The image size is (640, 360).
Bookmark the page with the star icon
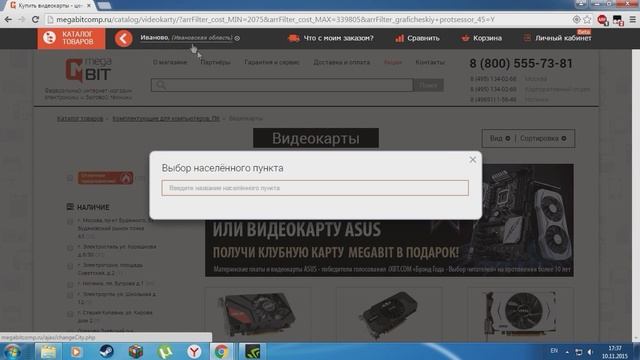pos(587,19)
